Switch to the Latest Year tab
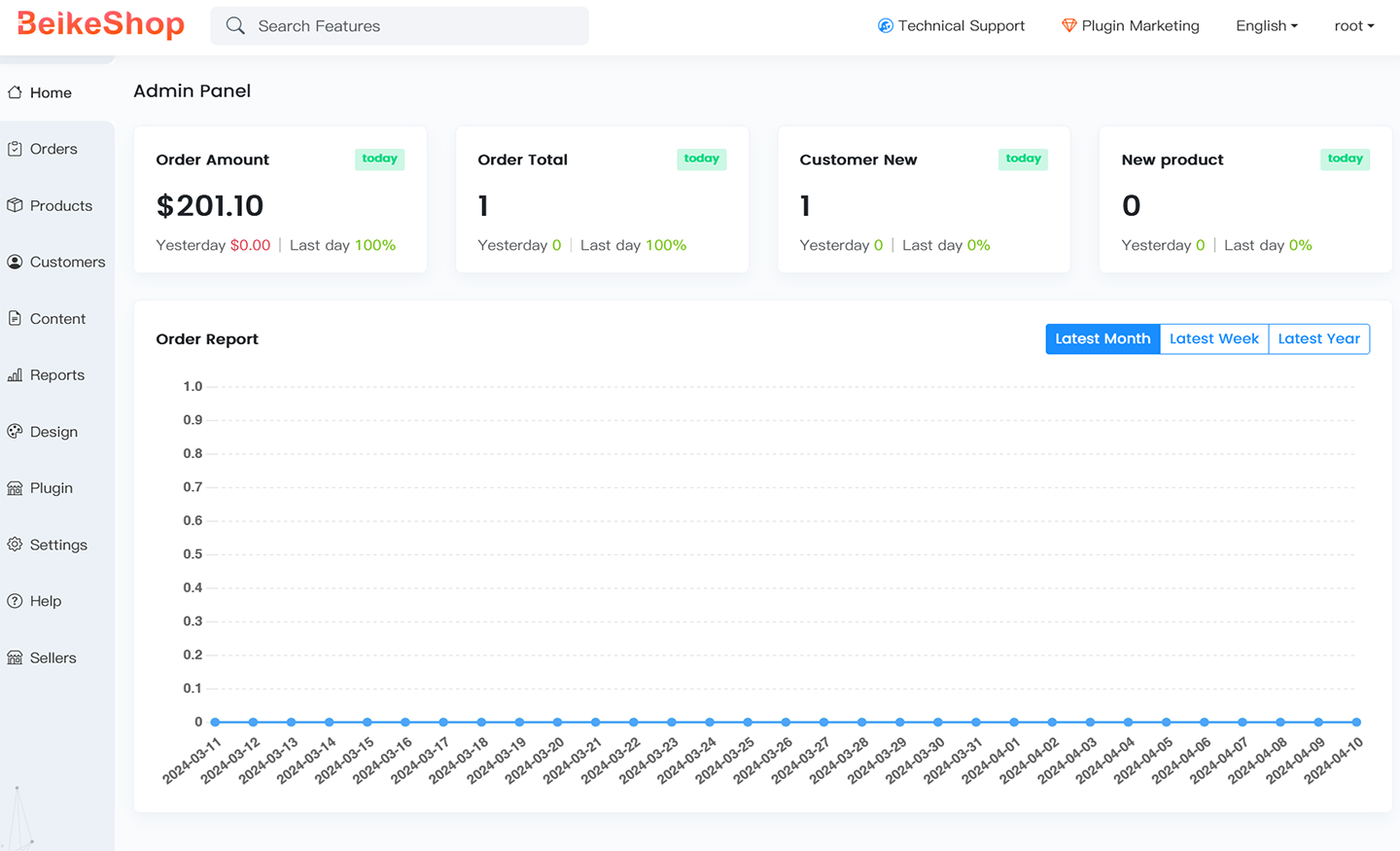 pyautogui.click(x=1319, y=338)
